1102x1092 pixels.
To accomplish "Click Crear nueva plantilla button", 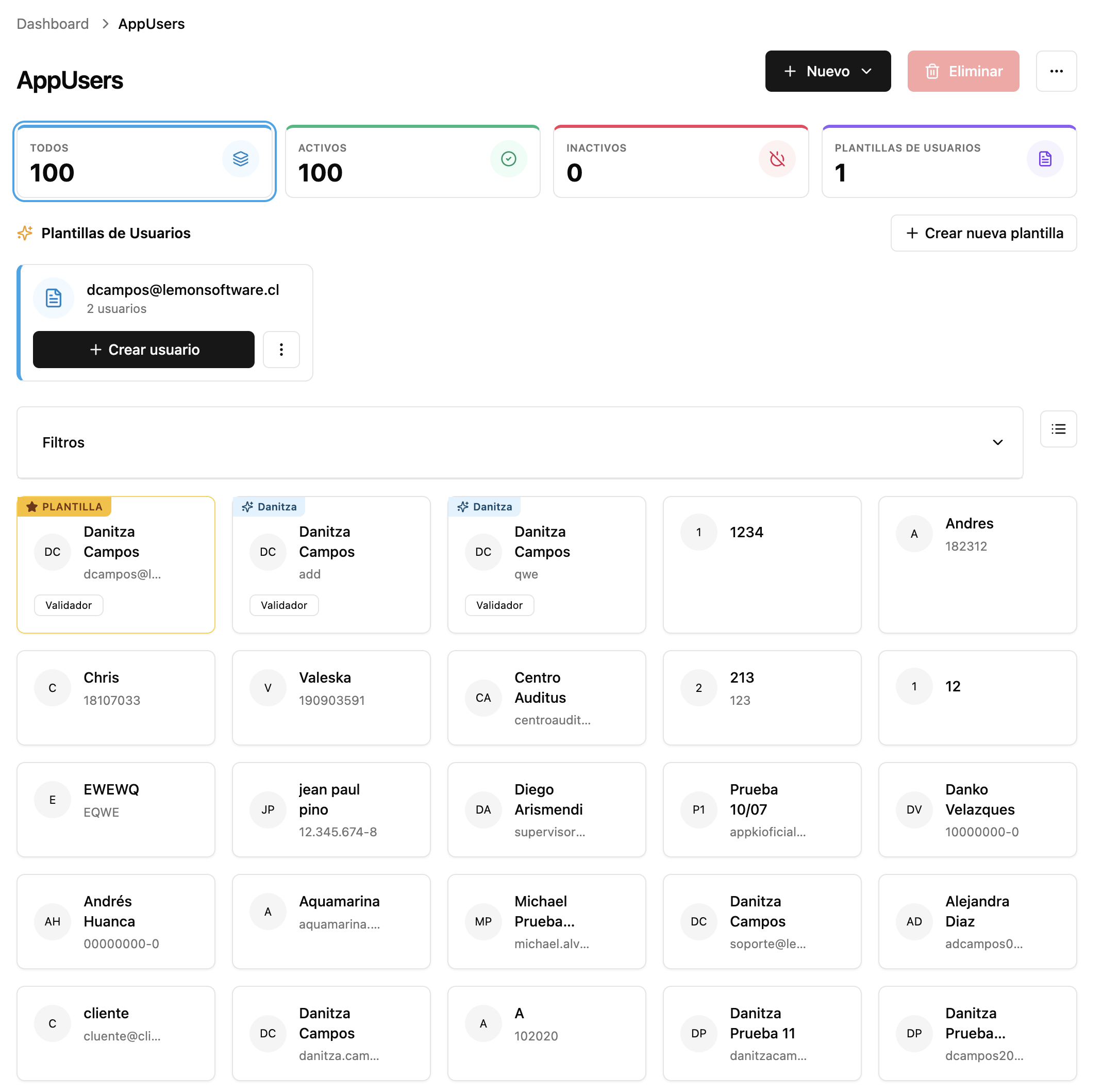I will tap(983, 233).
